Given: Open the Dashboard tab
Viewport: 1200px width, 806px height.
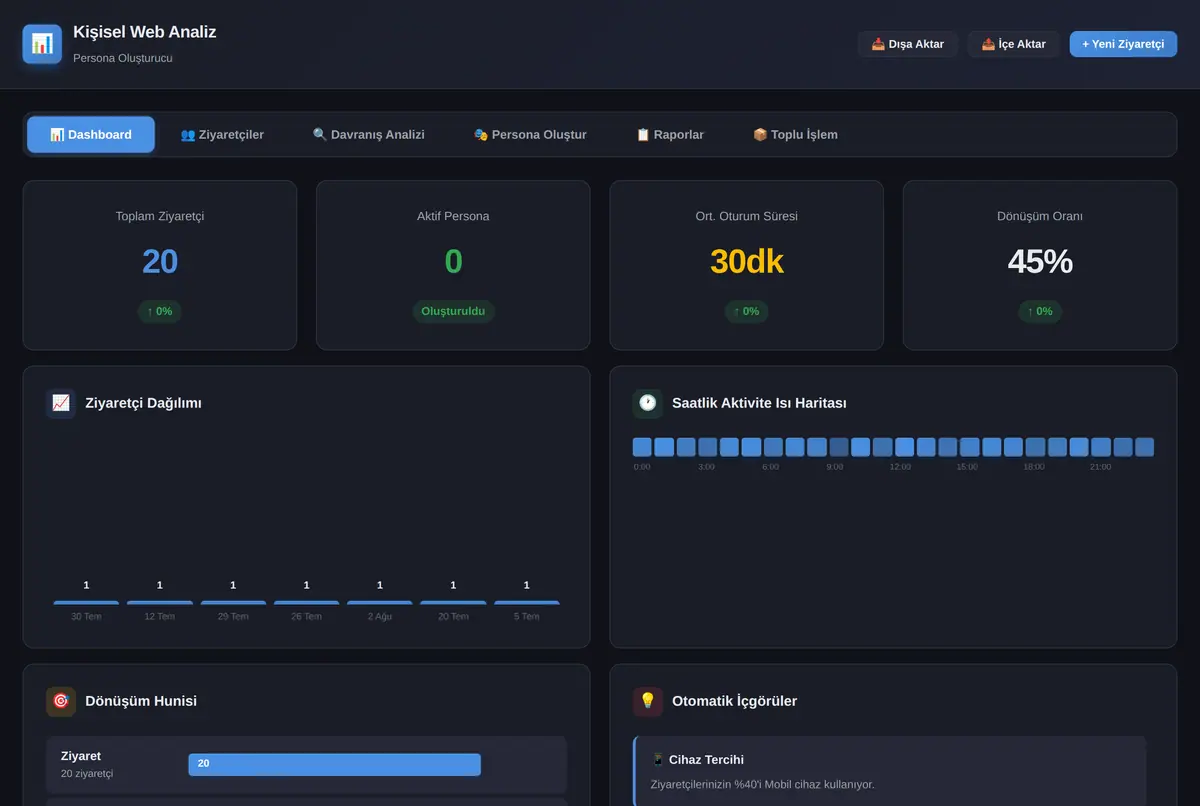Looking at the screenshot, I should [91, 134].
